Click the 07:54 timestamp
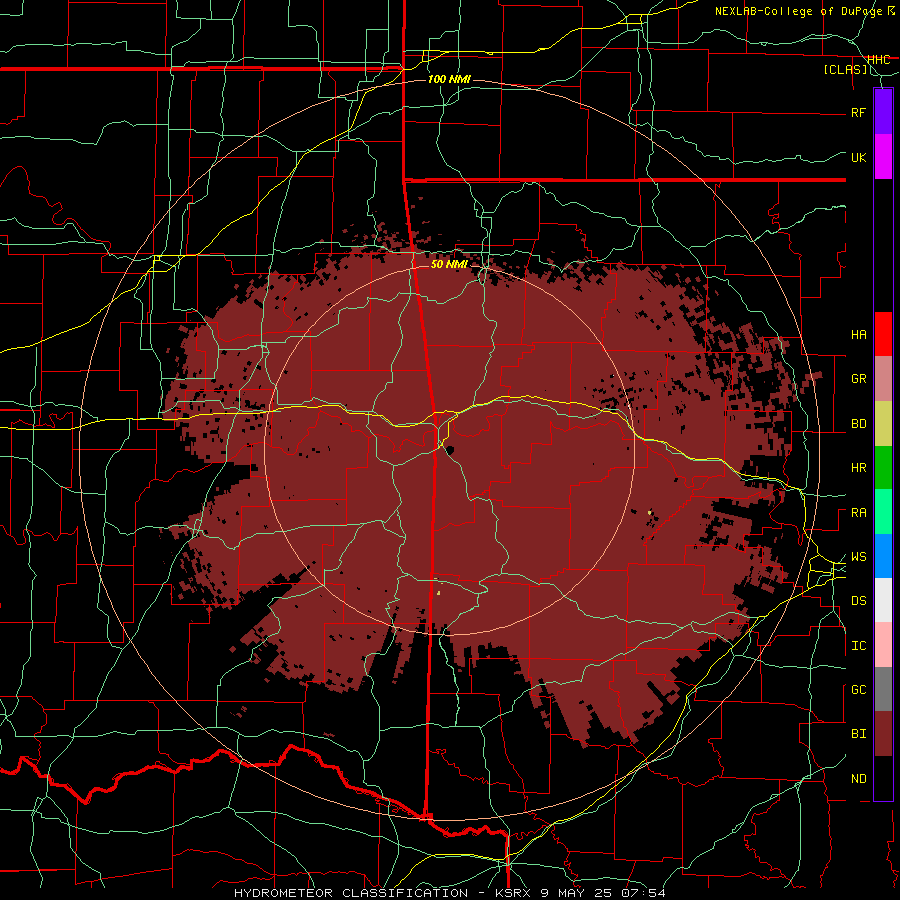 pos(643,893)
